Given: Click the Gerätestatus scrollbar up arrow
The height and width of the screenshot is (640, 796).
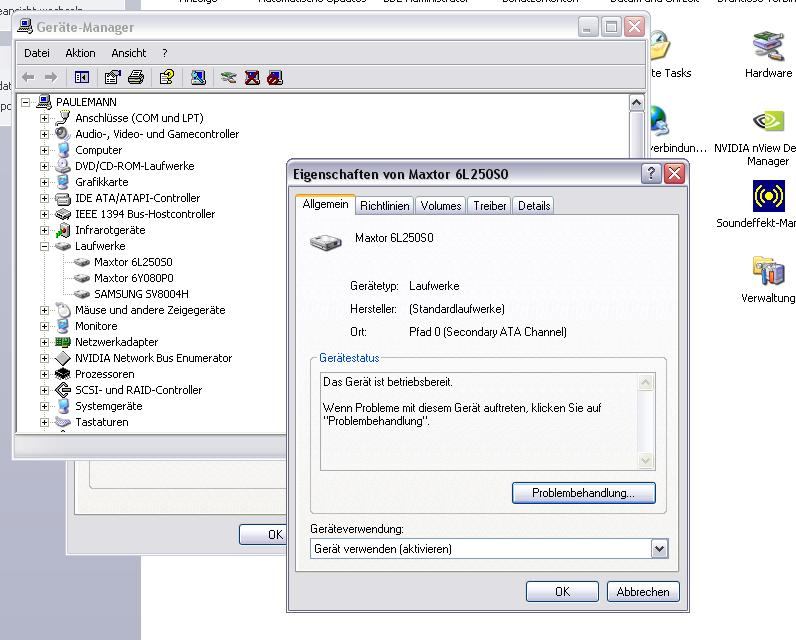Looking at the screenshot, I should pos(645,382).
